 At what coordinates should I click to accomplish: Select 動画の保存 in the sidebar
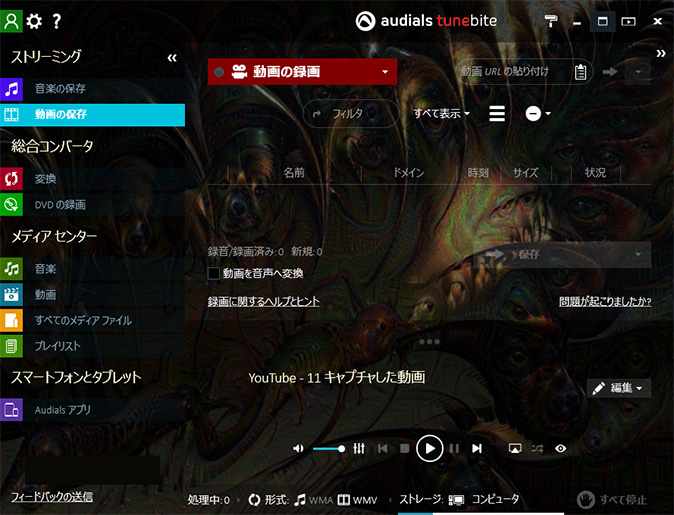[x=92, y=114]
